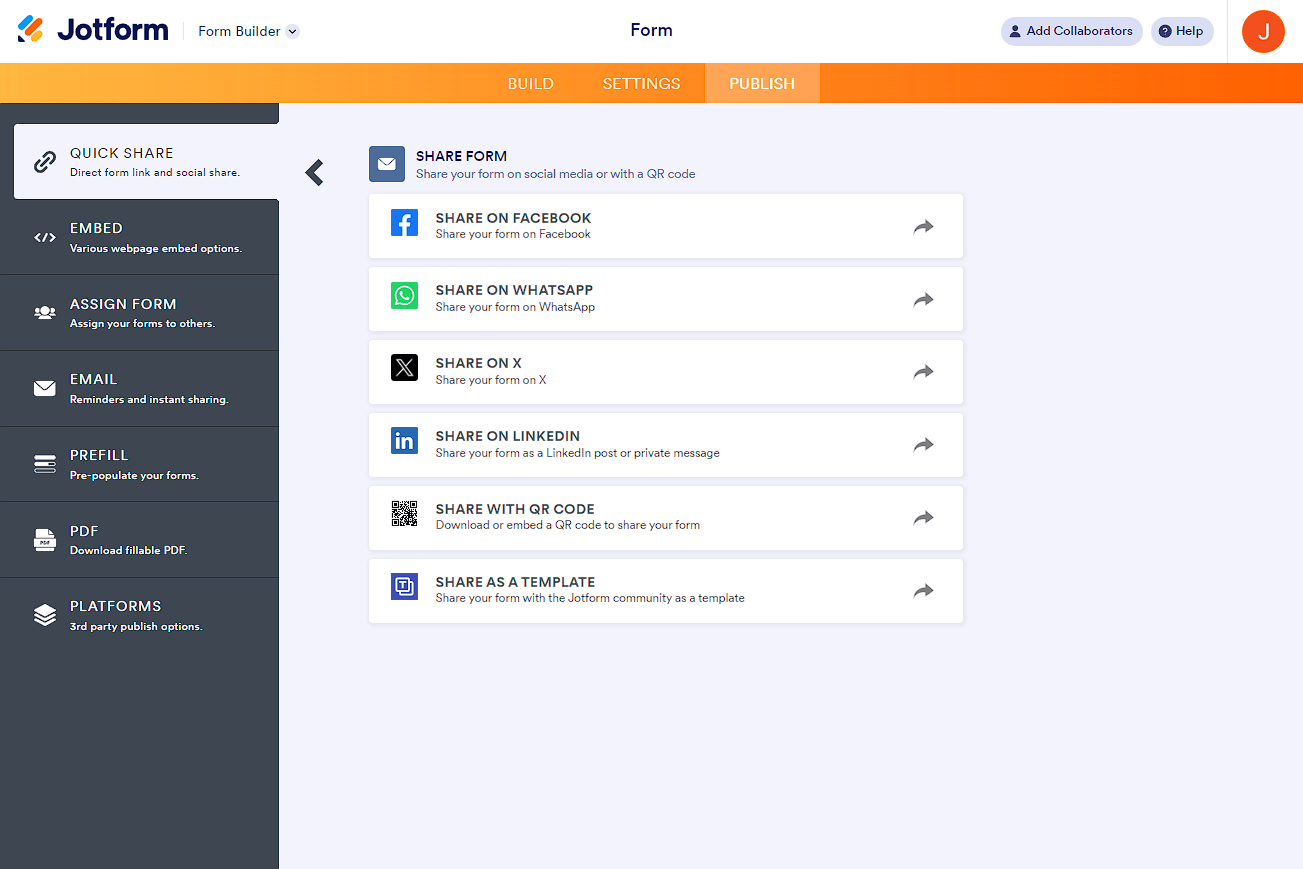Image resolution: width=1303 pixels, height=869 pixels.
Task: Open the Embed sidebar section
Action: (x=139, y=237)
